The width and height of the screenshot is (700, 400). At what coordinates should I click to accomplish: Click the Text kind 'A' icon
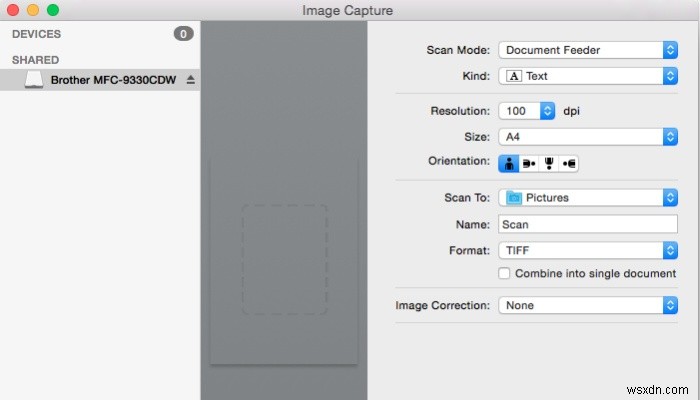point(514,76)
